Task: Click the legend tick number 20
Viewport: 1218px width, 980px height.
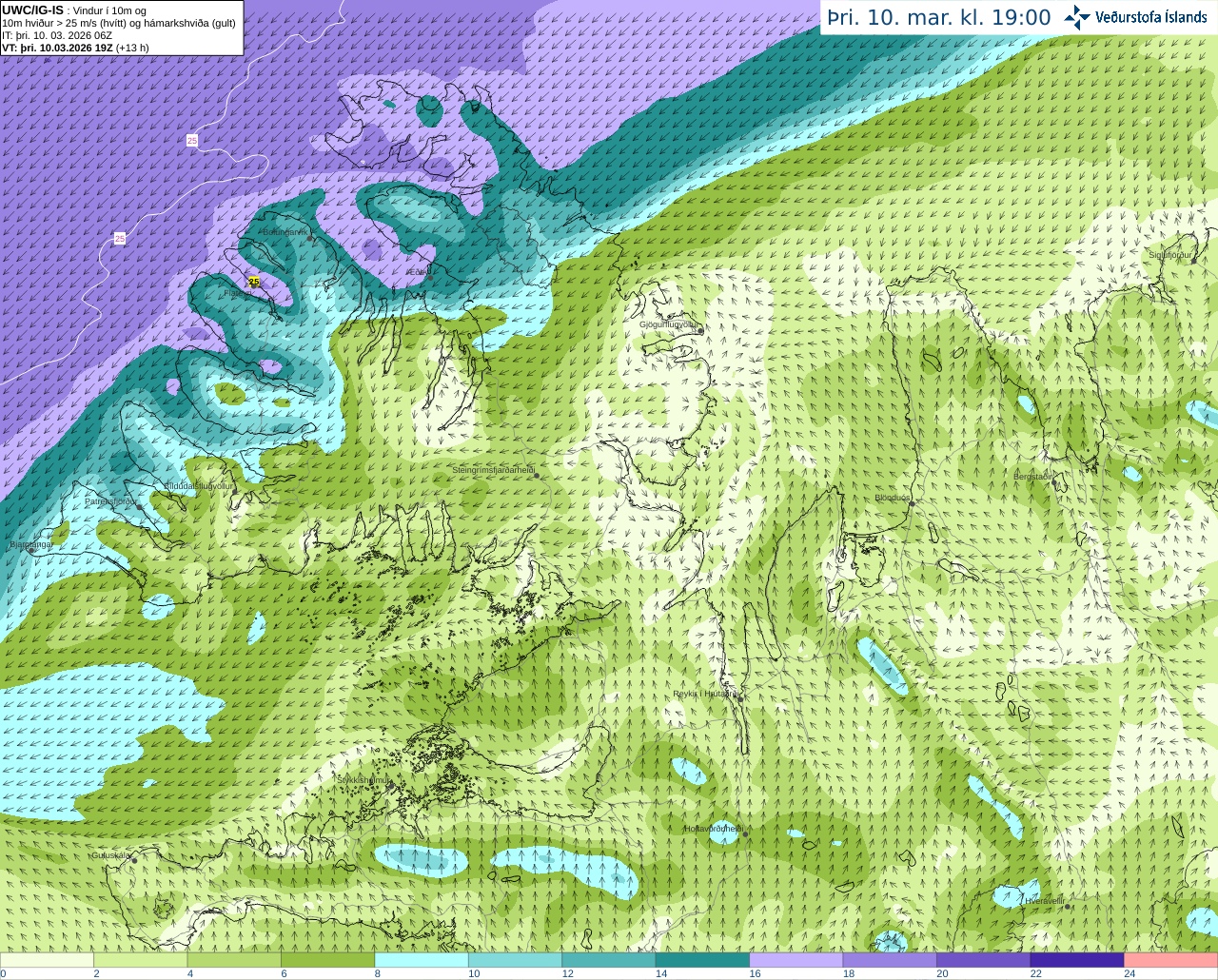Action: 942,973
